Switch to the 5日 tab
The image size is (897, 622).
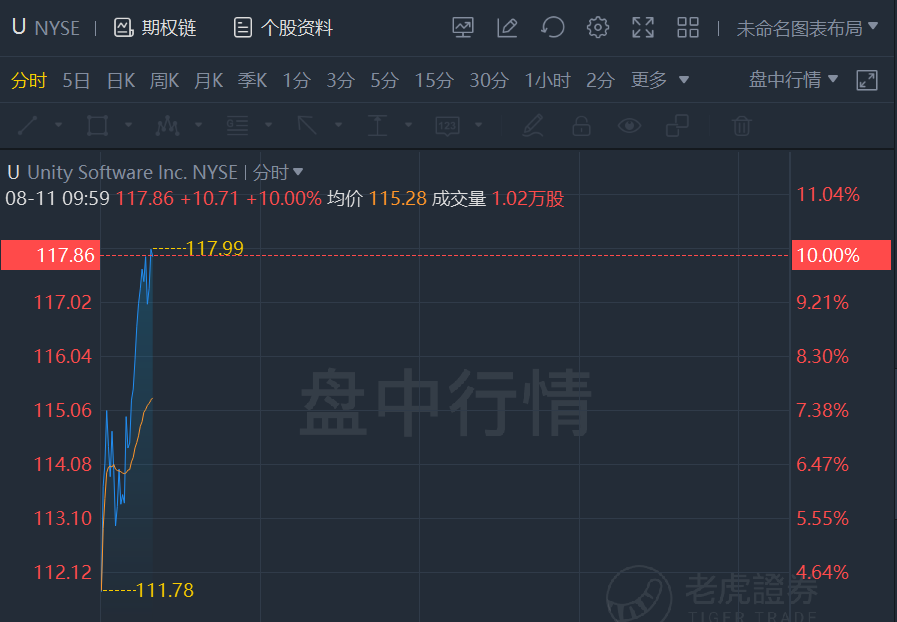[x=76, y=80]
